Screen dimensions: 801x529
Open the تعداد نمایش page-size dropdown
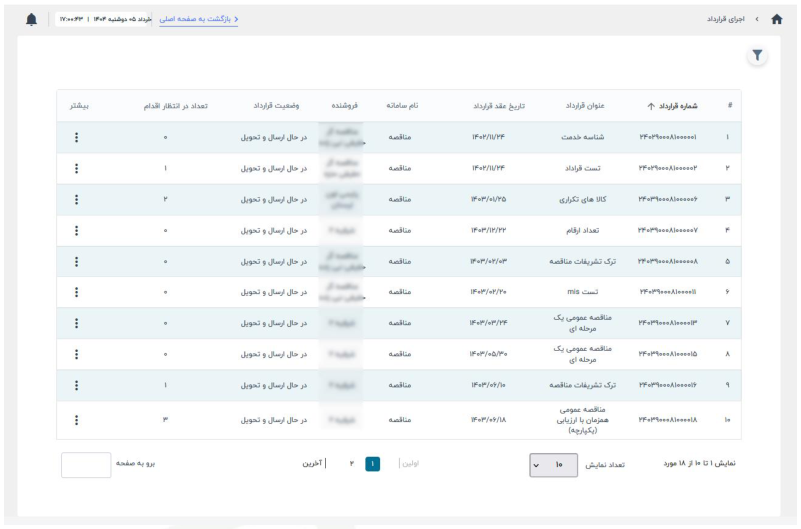click(x=554, y=465)
